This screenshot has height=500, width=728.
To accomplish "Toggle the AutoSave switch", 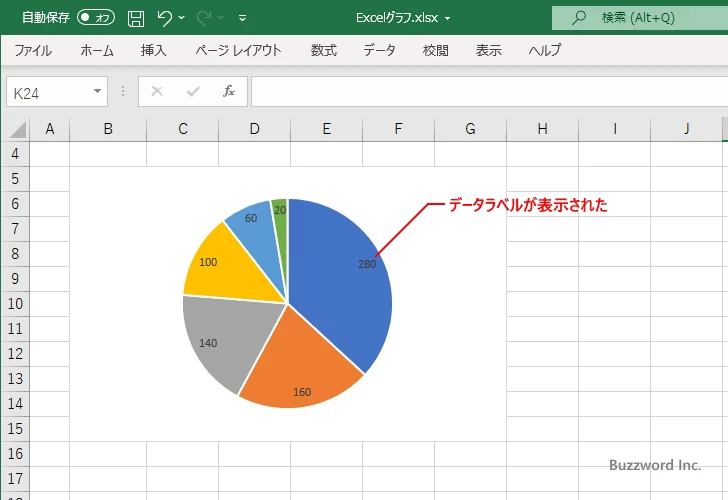I will point(96,18).
